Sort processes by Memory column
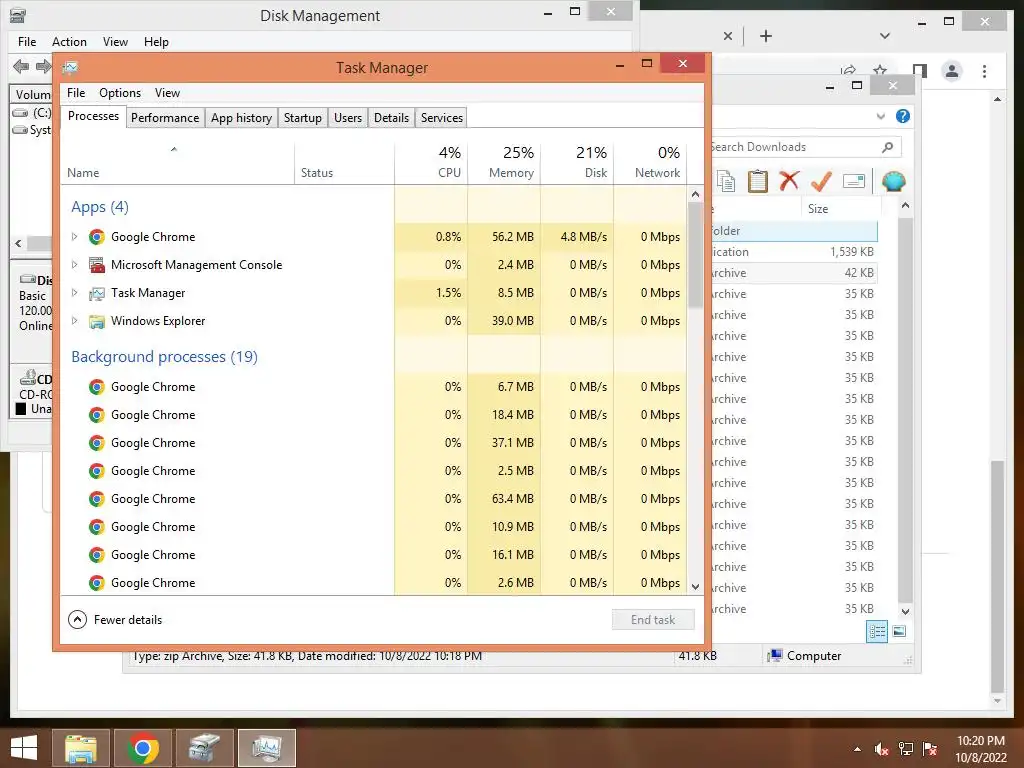Screen dimensions: 1024x768 pos(504,162)
